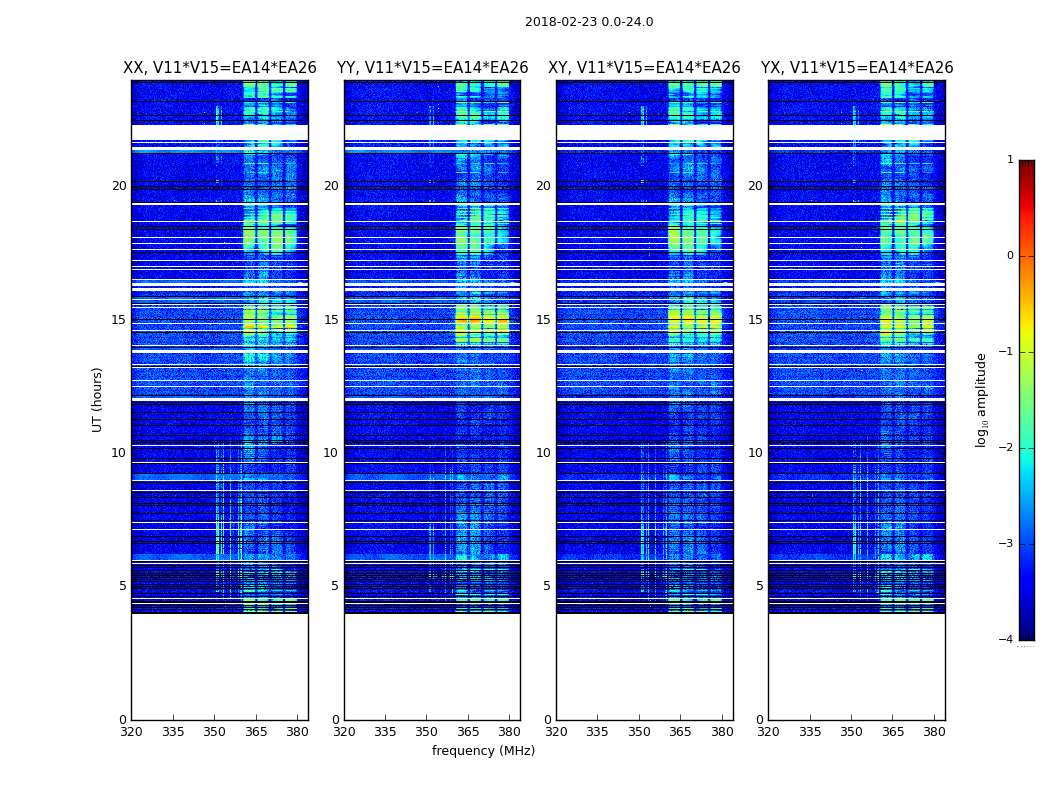Click the colorbar tick labeled 0
1050x800 pixels.
(x=1010, y=256)
